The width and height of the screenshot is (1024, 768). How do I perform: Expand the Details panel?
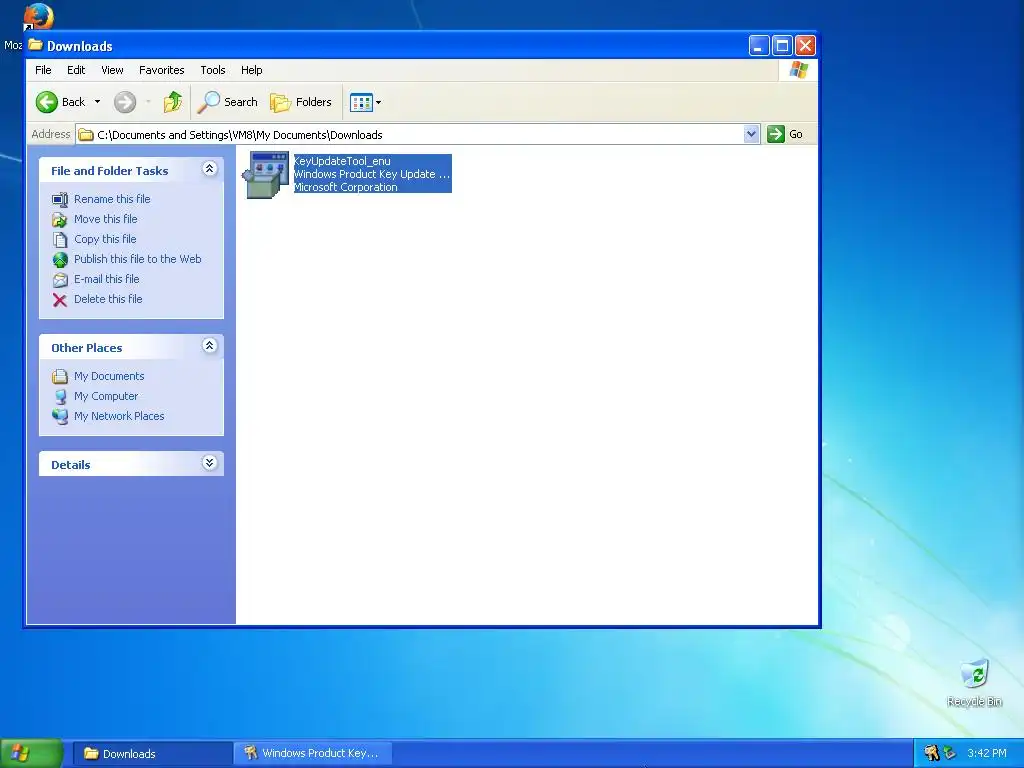click(209, 463)
